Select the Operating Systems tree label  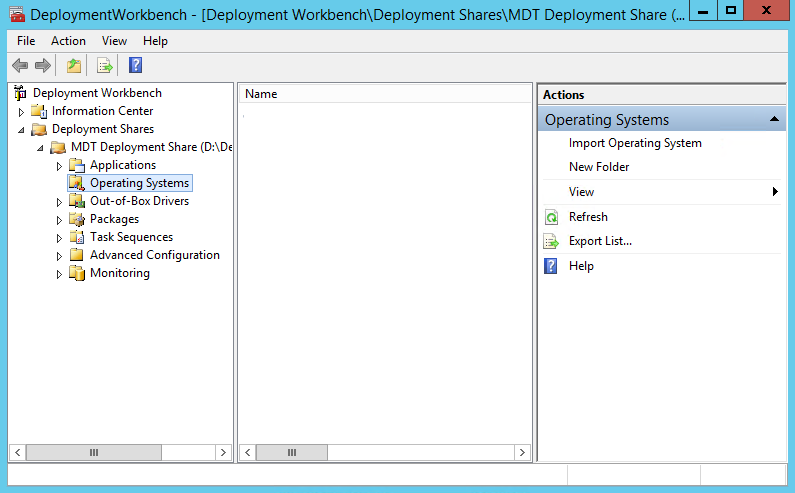click(139, 183)
